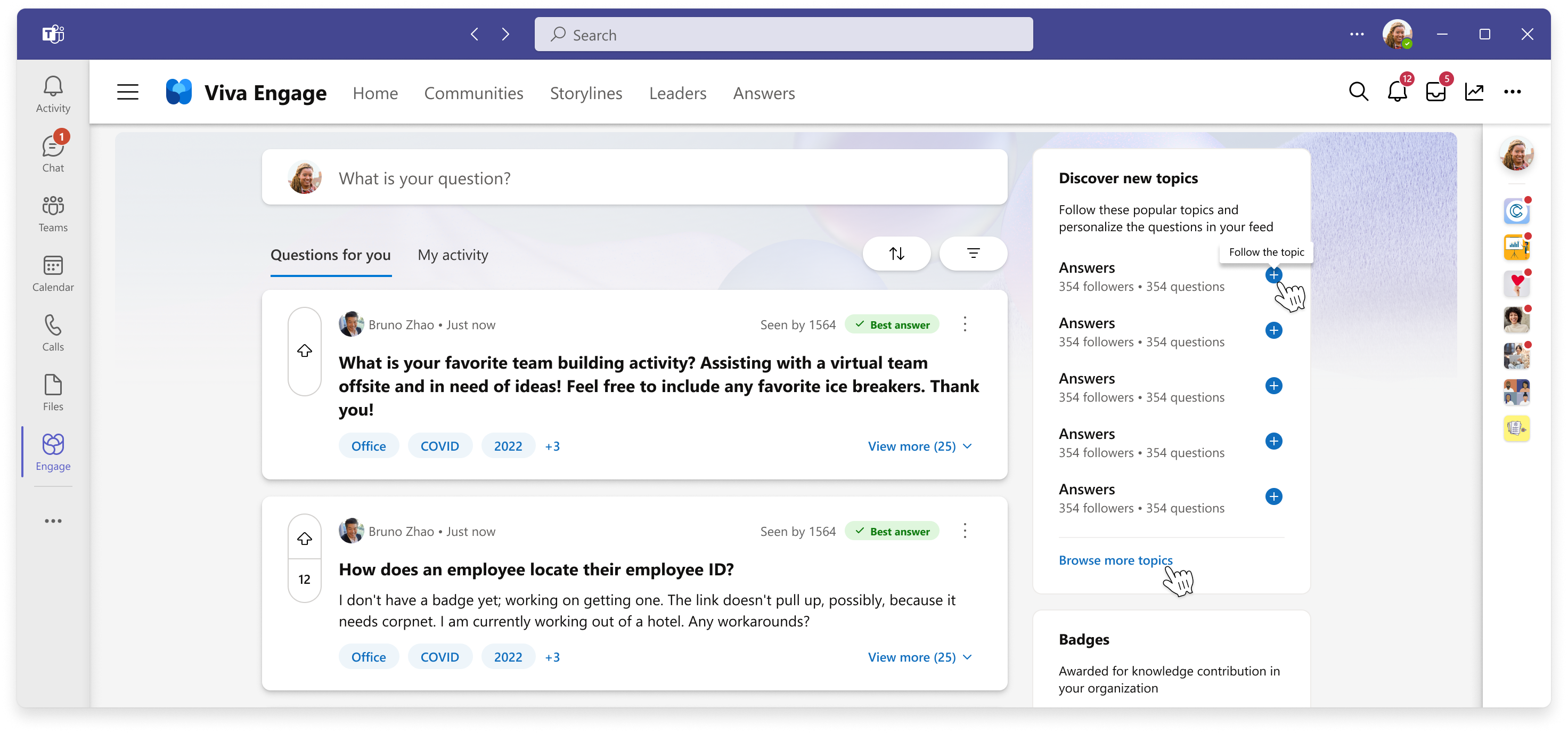
Task: Click the mail/messages icon in header
Action: (1436, 92)
